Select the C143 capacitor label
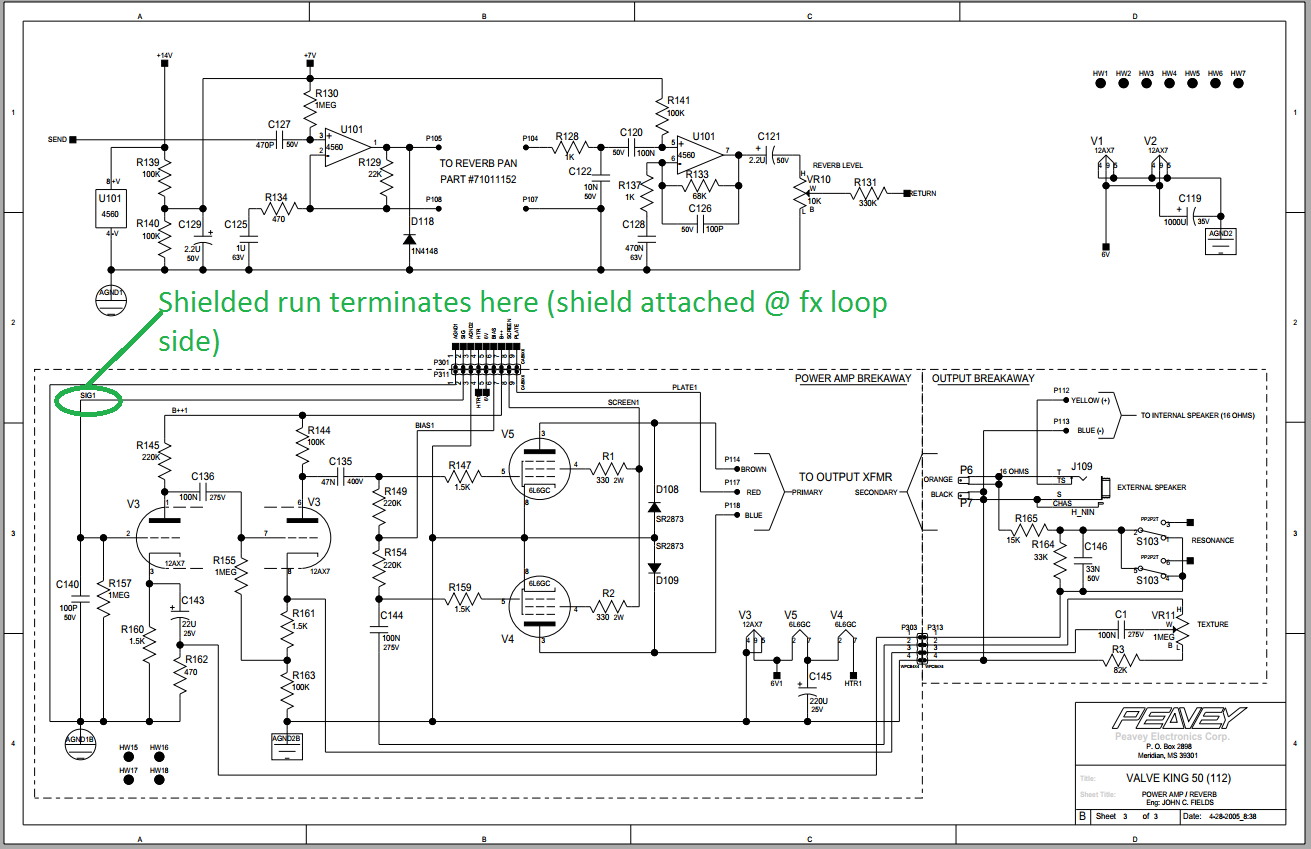The height and width of the screenshot is (849, 1311). coord(192,600)
